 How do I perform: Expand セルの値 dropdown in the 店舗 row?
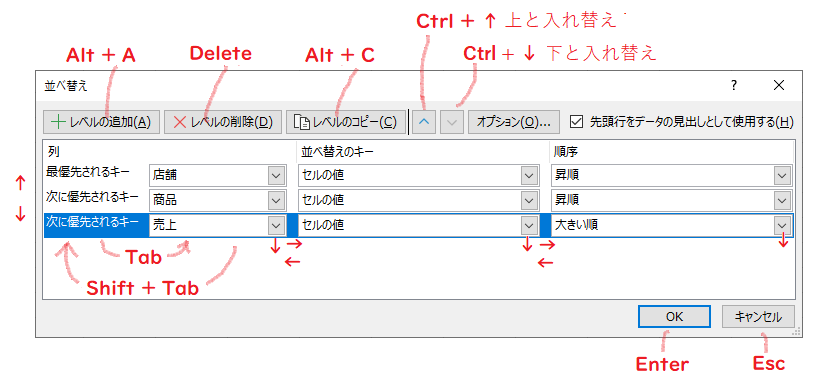529,176
